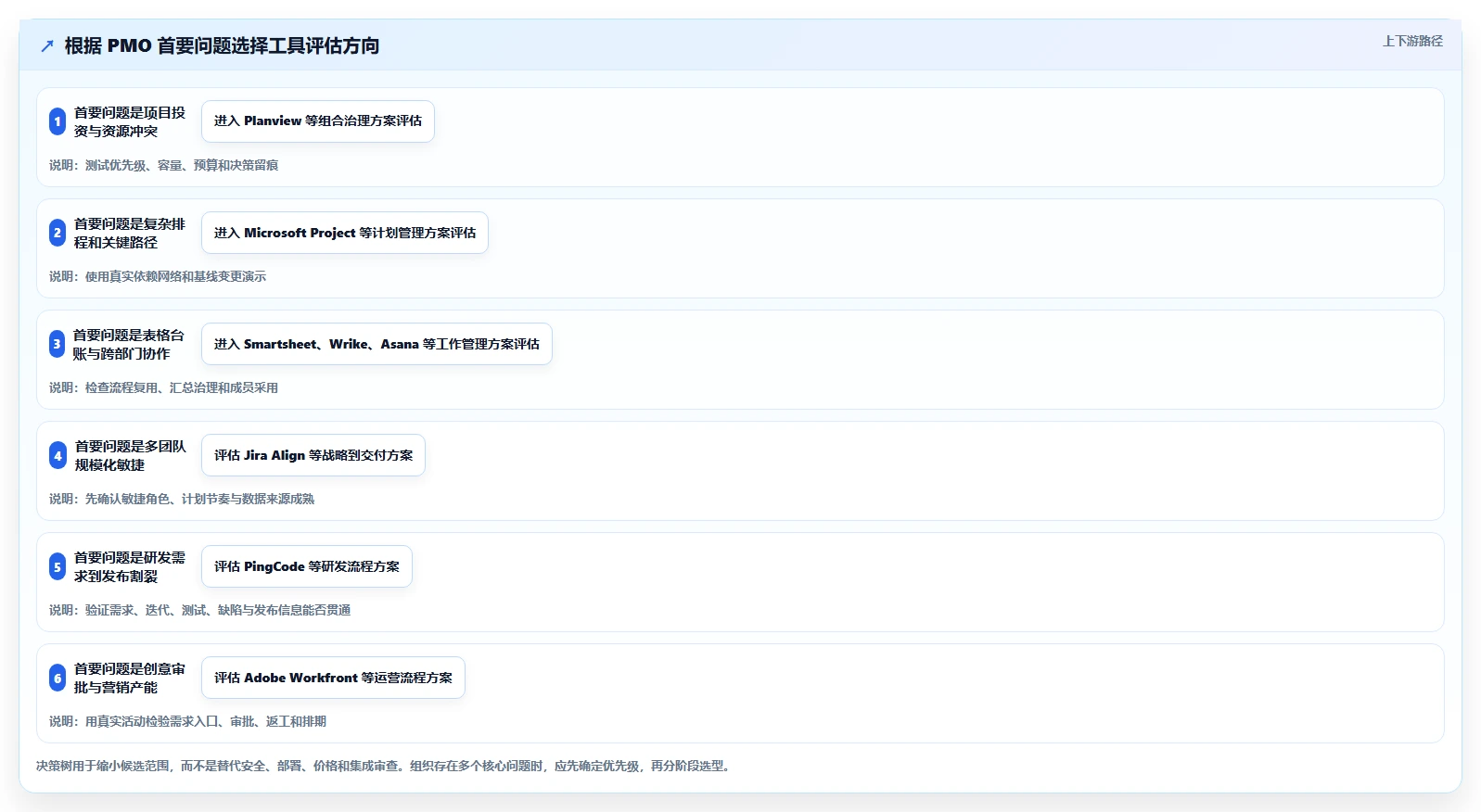Click the note 说明：检查流程复用、汇总治理和成员采用

pos(164,387)
